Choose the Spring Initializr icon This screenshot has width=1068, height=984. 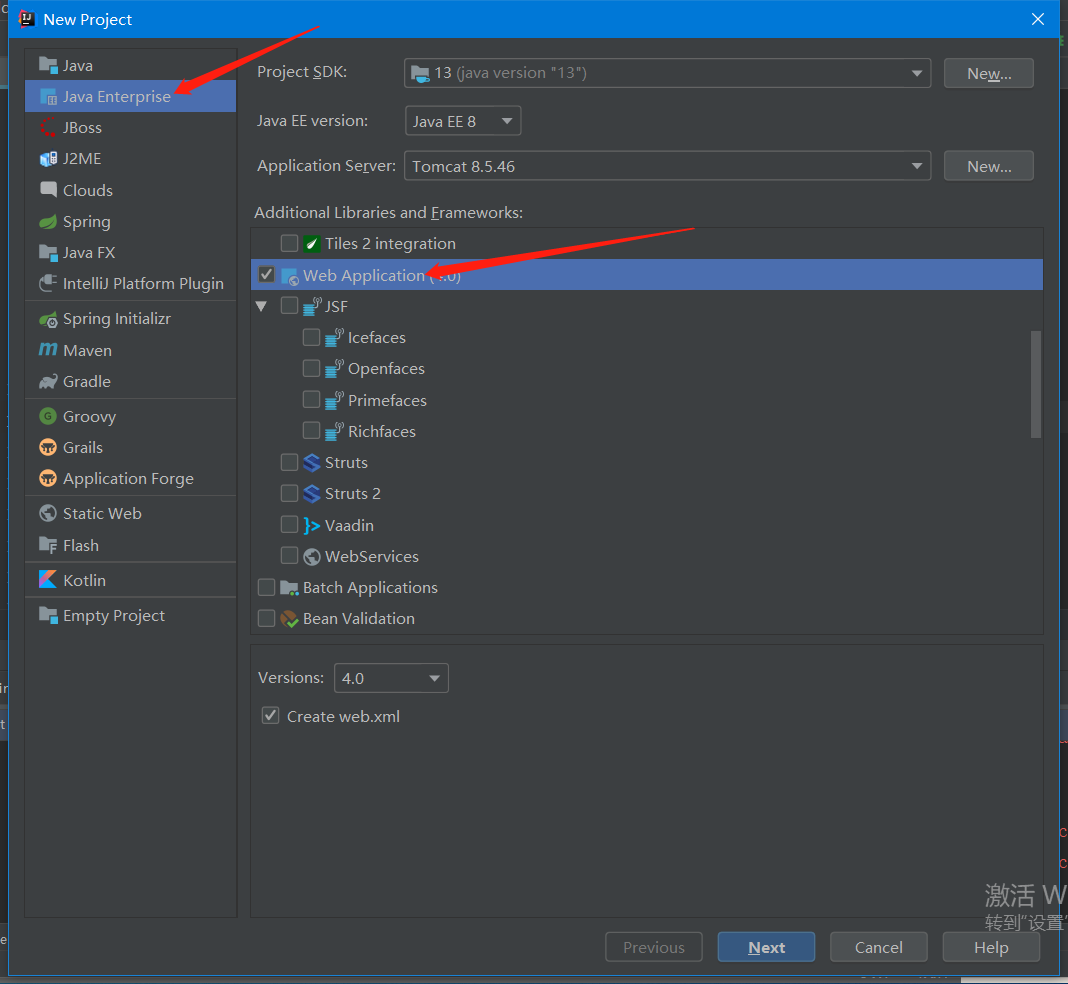pos(48,319)
